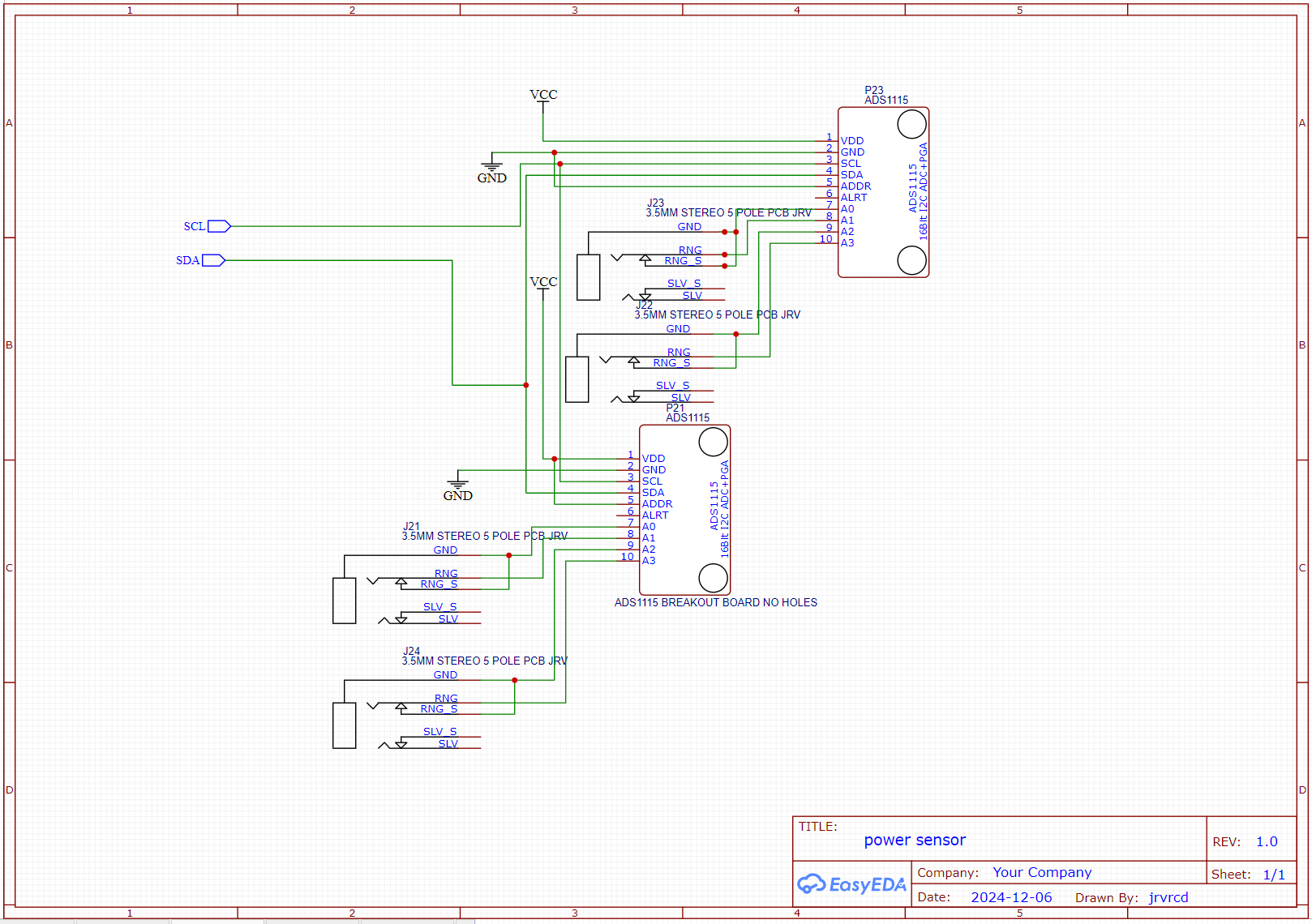Select the VCC power symbol feeding P23 VDD
Screen dimensions: 1312x924
tap(543, 96)
